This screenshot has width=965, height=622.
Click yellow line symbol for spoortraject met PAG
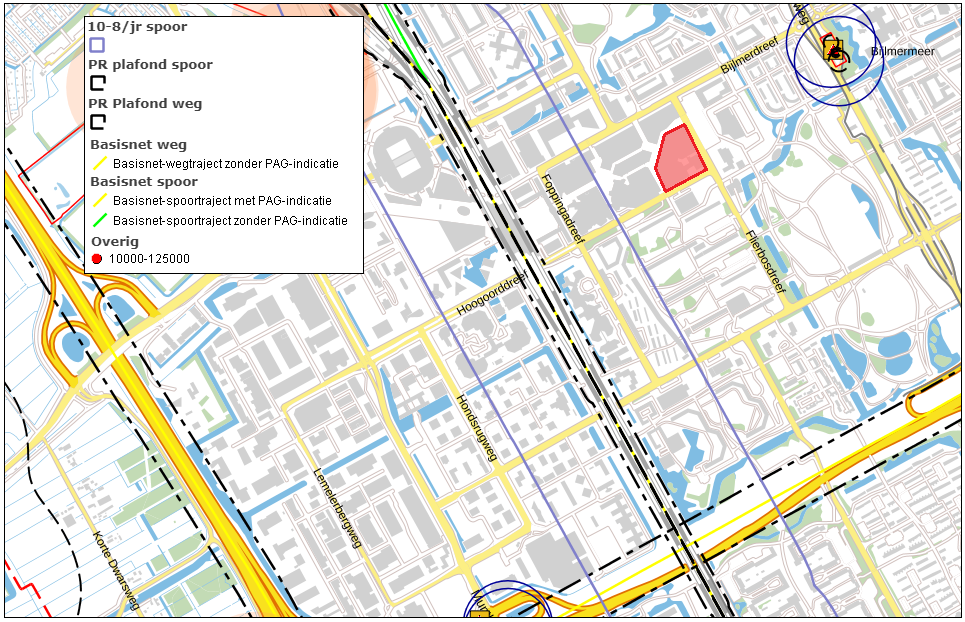coord(99,201)
